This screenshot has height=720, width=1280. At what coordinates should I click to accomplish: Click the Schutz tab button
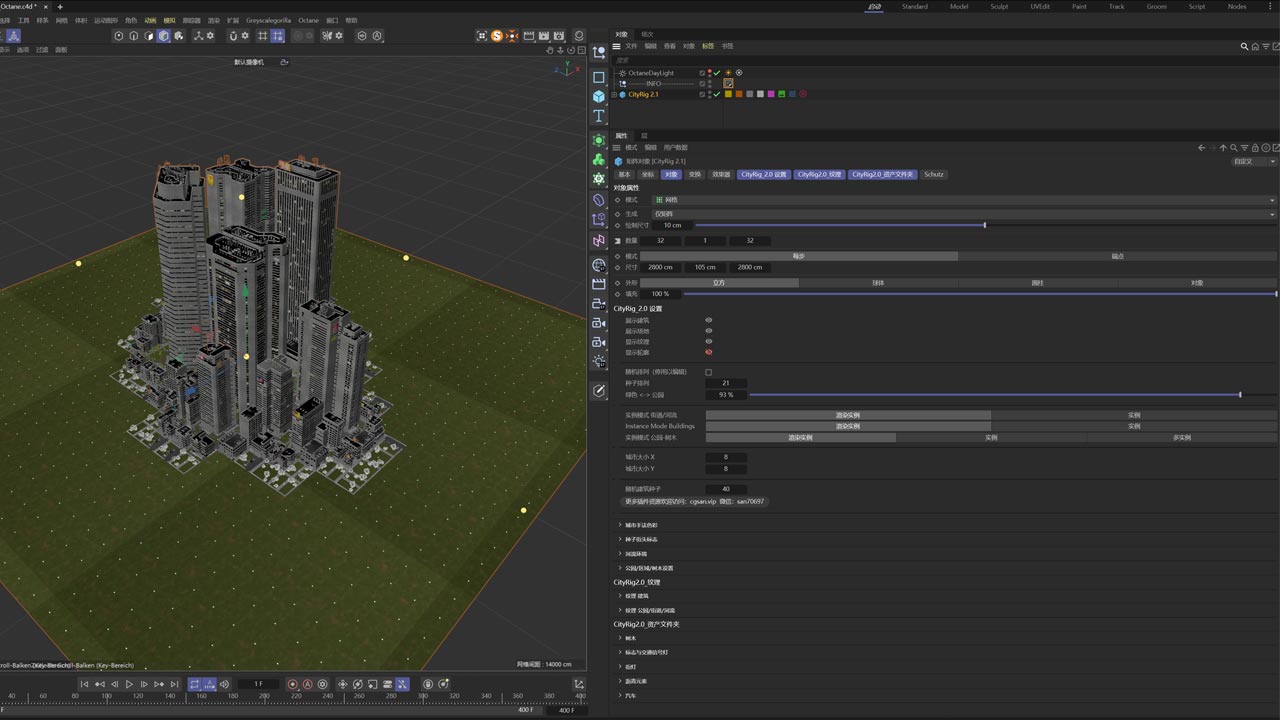coord(933,174)
